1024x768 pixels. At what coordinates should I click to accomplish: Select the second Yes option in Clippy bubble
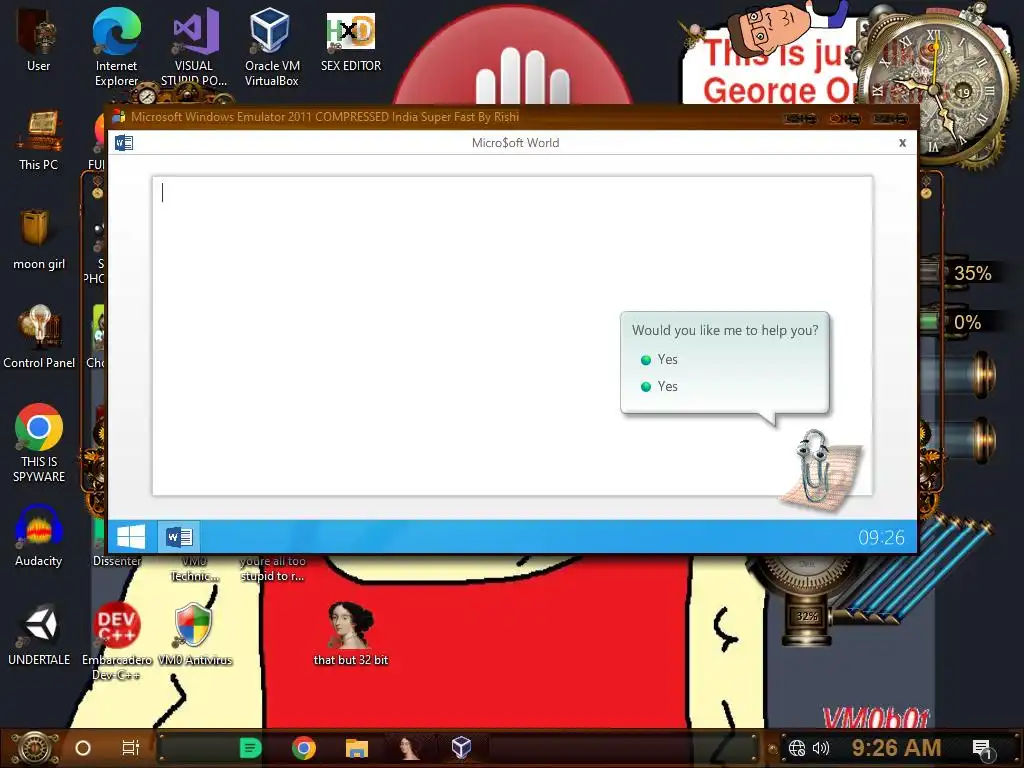click(x=660, y=387)
